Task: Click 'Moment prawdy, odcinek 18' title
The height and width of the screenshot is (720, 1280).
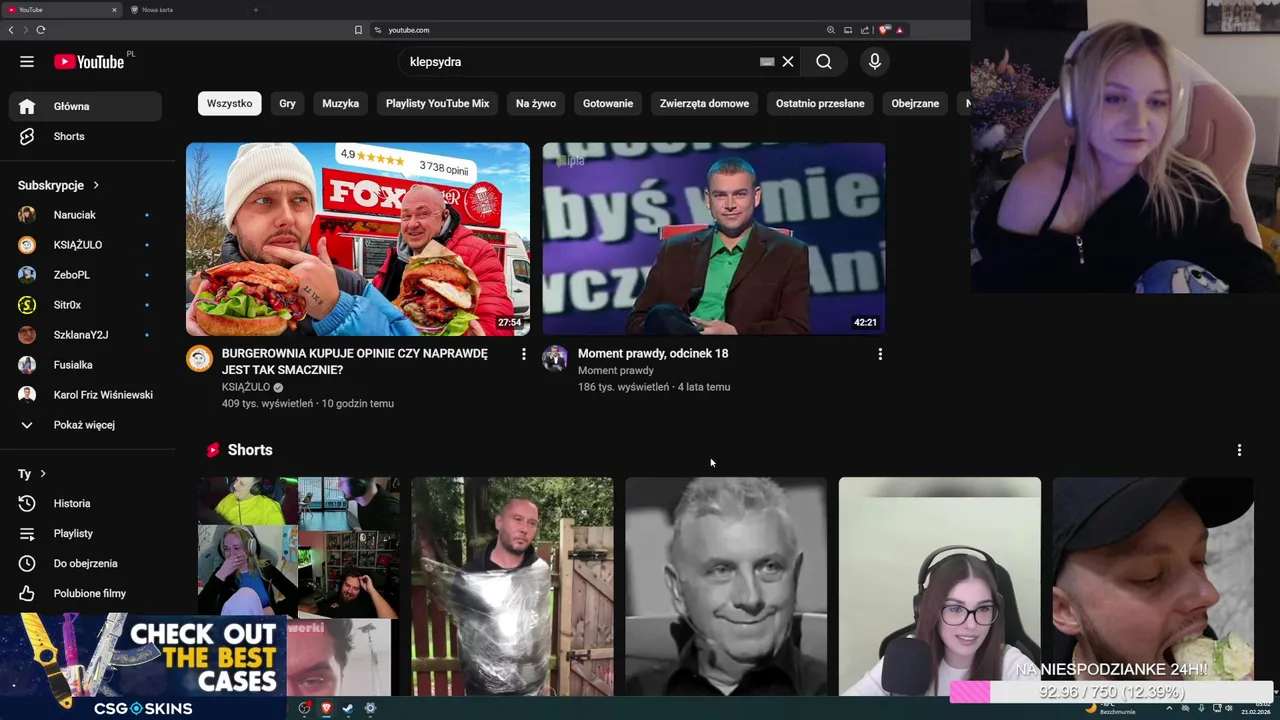Action: 653,353
